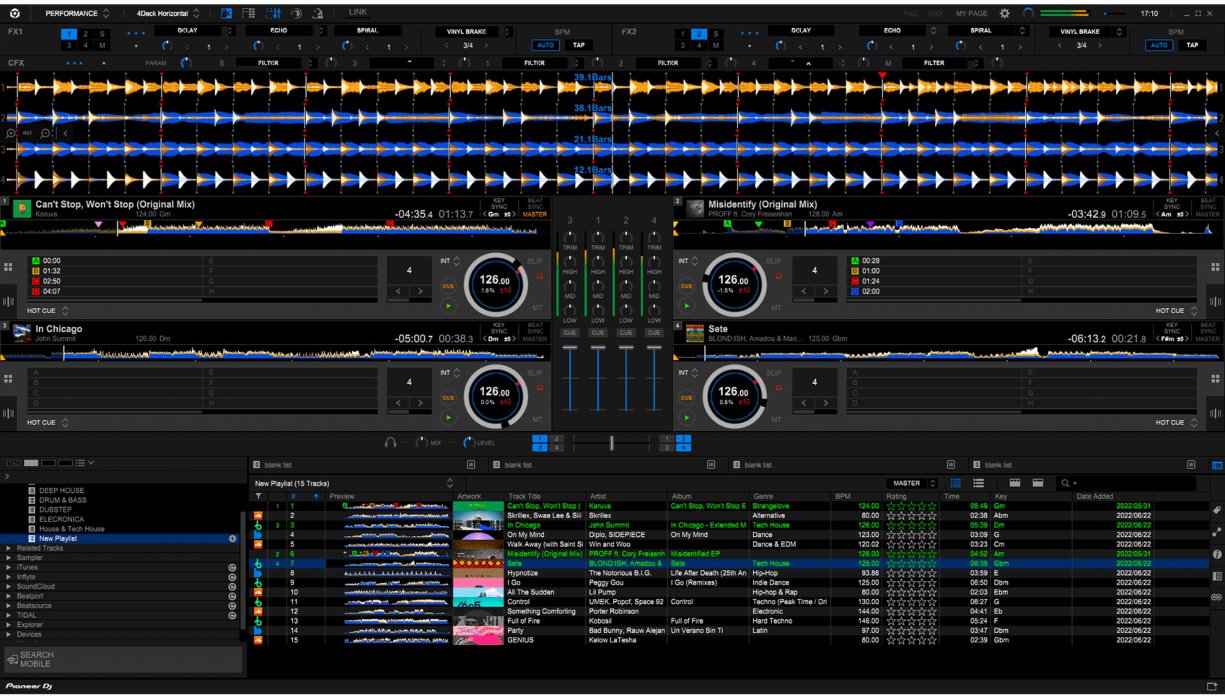1225x700 pixels.
Task: Expand the iTunes tree item
Action: pos(8,567)
